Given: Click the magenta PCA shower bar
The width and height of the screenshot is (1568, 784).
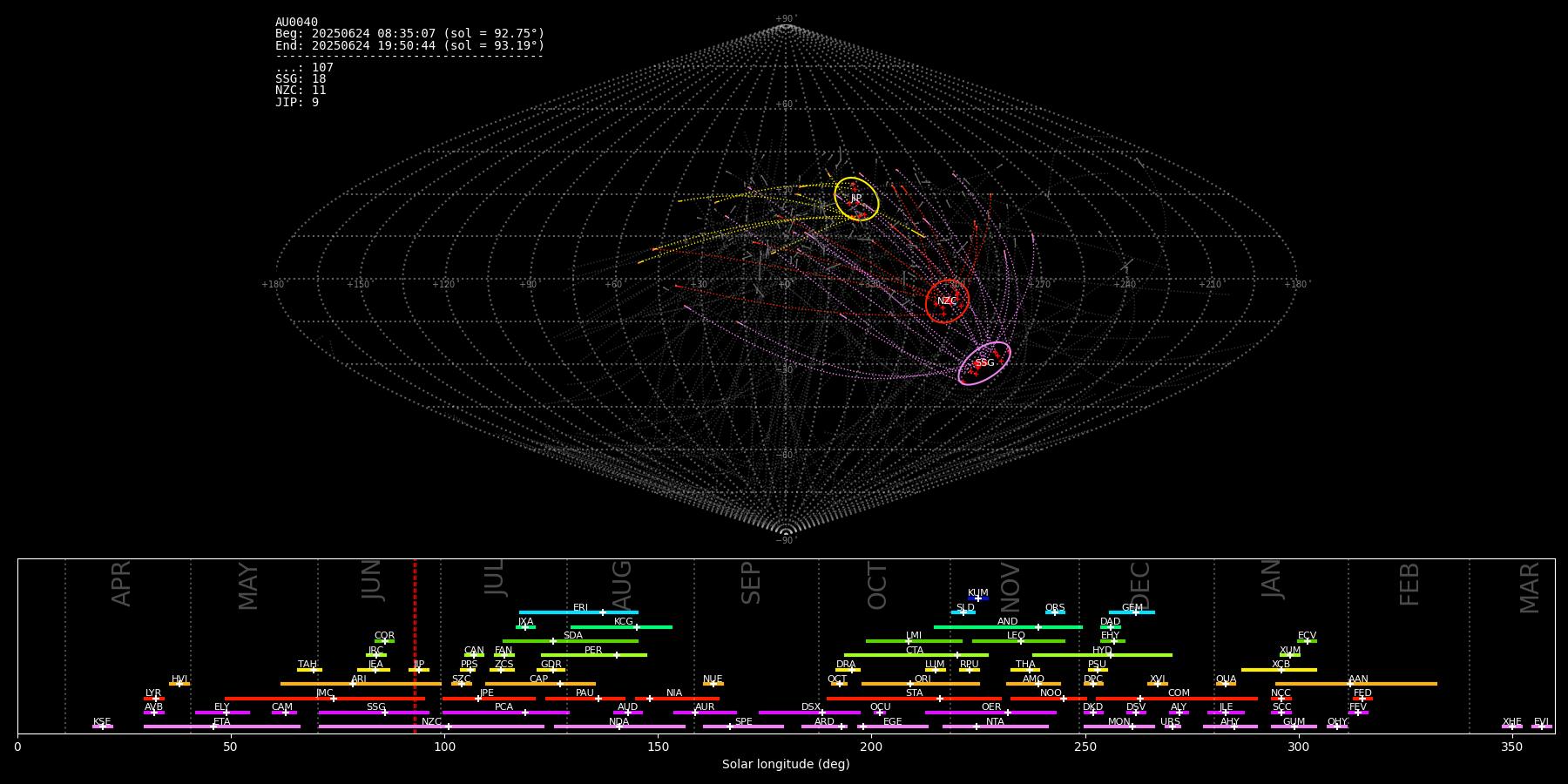Looking at the screenshot, I should point(505,713).
